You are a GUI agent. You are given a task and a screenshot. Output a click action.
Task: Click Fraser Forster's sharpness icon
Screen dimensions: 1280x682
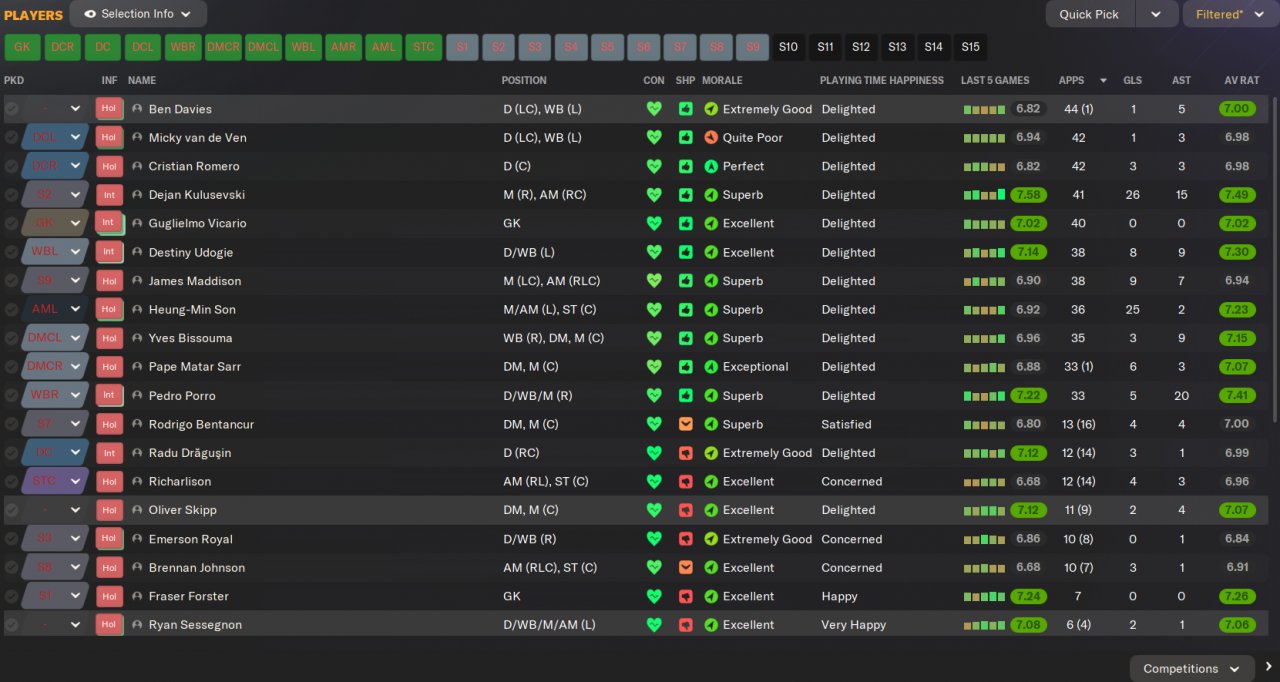685,596
